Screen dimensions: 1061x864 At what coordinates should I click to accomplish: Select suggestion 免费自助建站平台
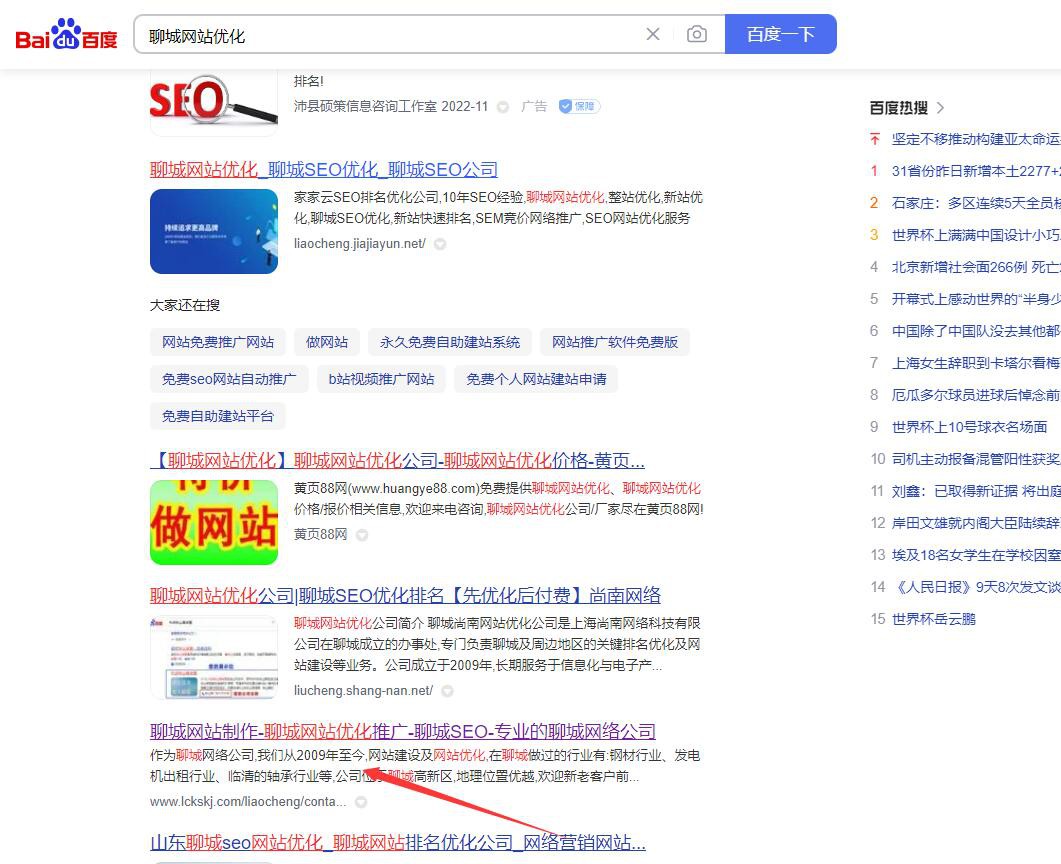218,416
